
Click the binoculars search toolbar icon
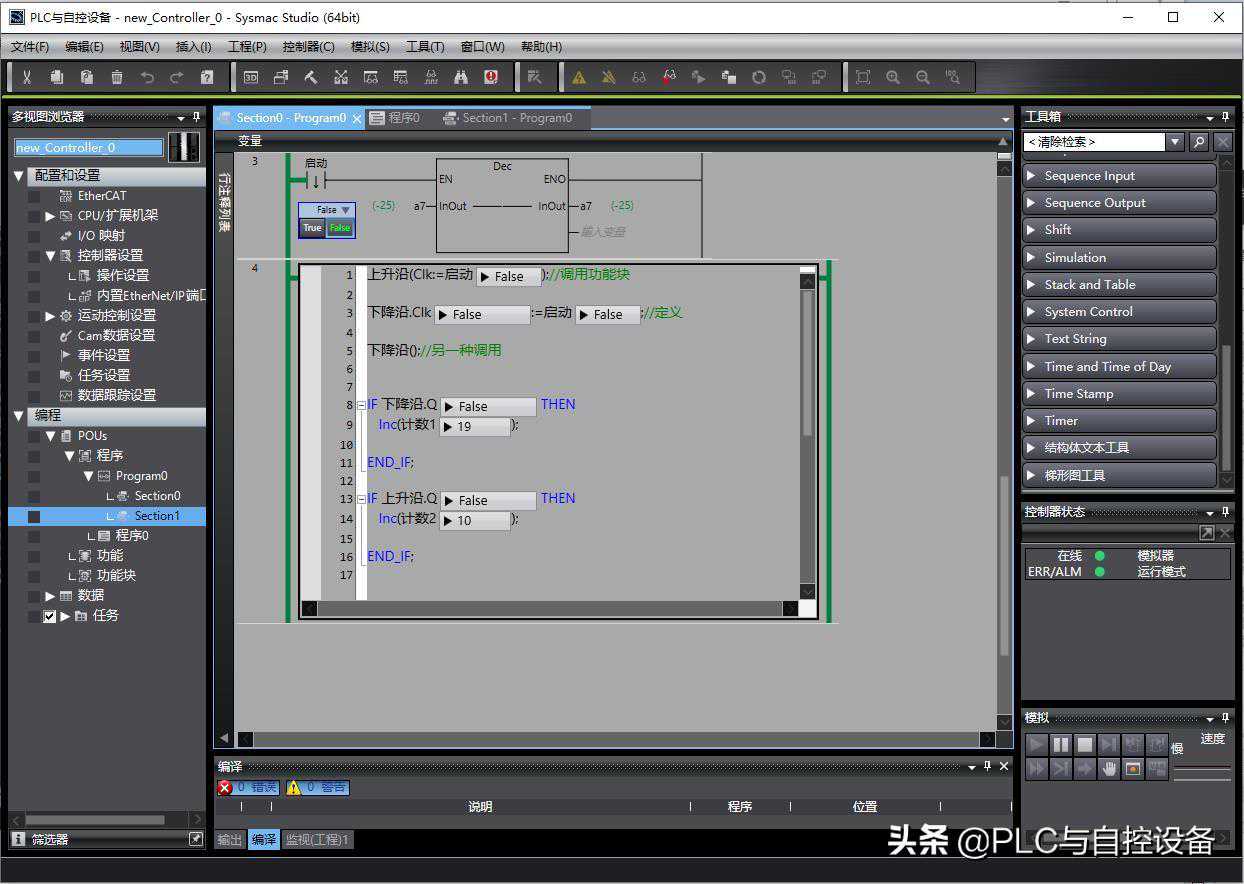tap(461, 77)
